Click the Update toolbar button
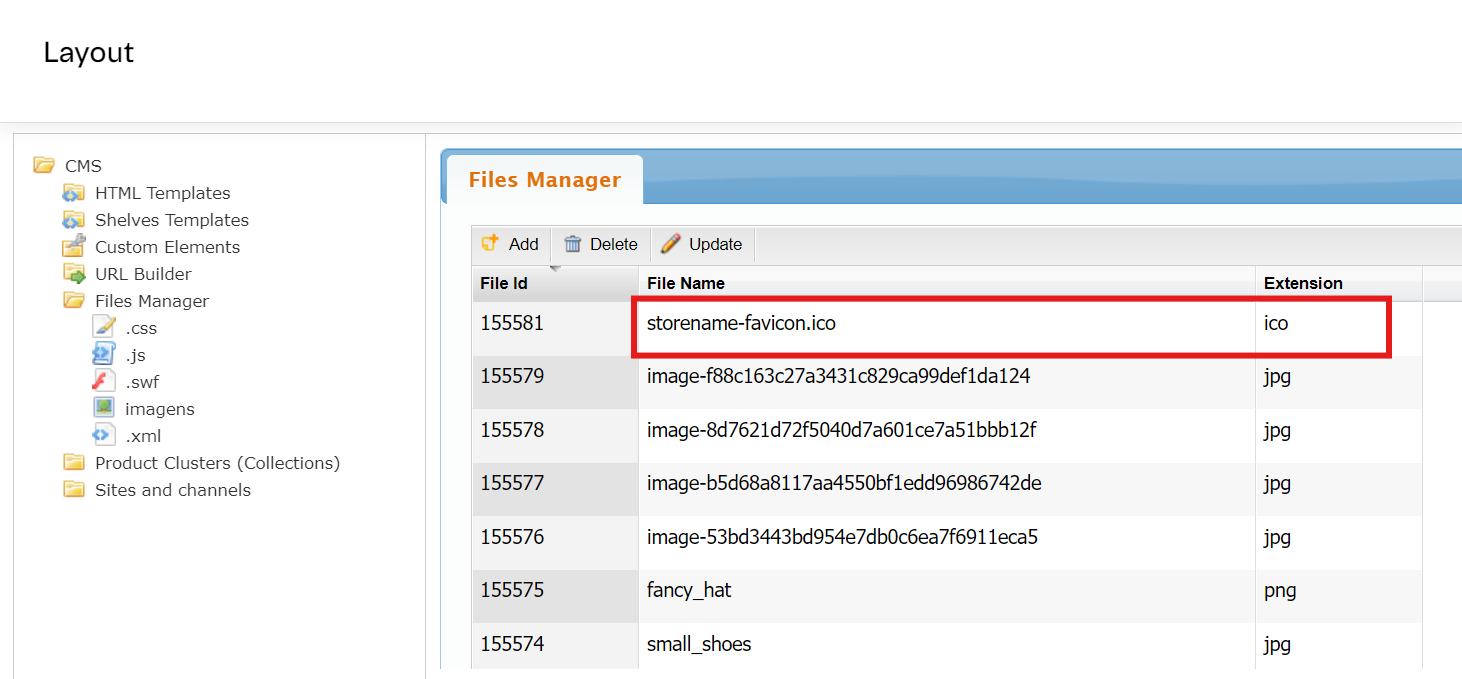The width and height of the screenshot is (1462, 679). click(702, 244)
